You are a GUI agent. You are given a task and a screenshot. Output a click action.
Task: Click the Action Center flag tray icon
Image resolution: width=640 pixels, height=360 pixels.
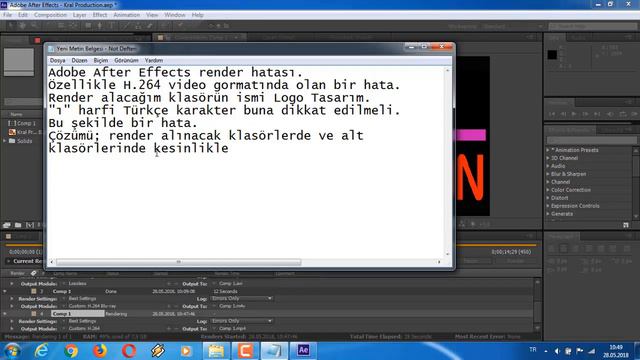pyautogui.click(x=580, y=351)
